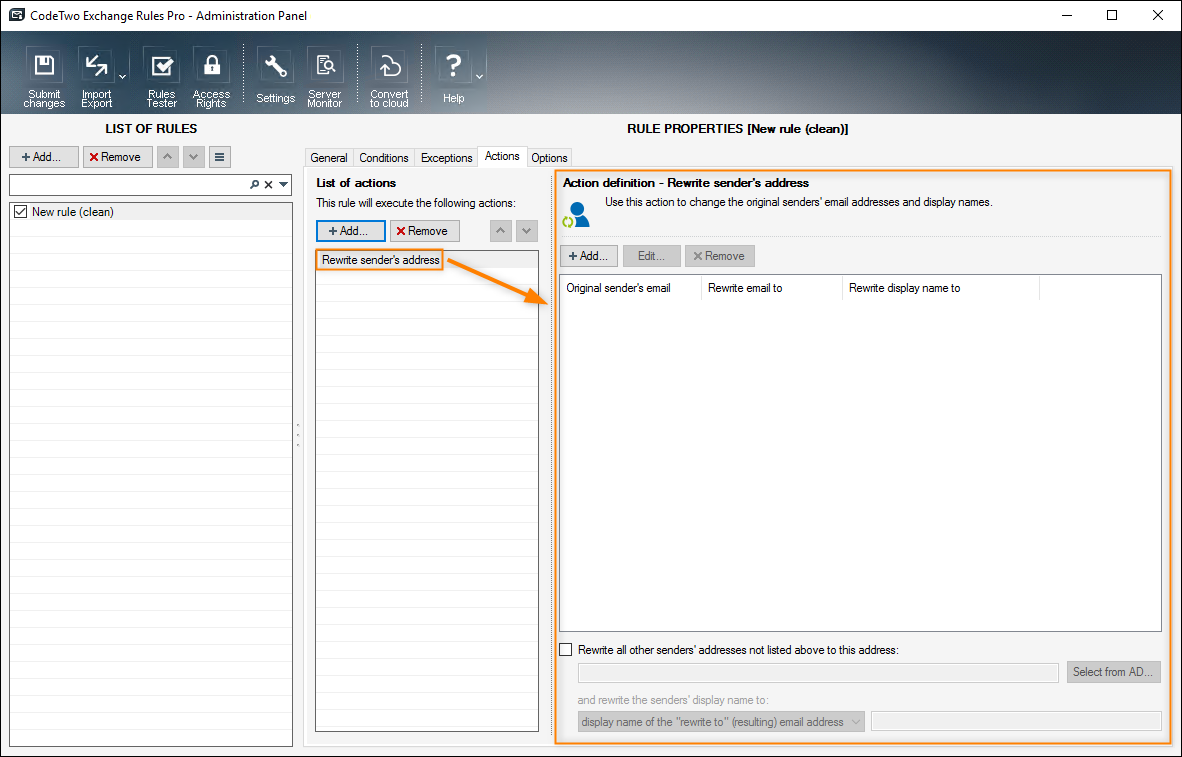Image resolution: width=1182 pixels, height=757 pixels.
Task: Open Access Rights settings
Action: (211, 78)
